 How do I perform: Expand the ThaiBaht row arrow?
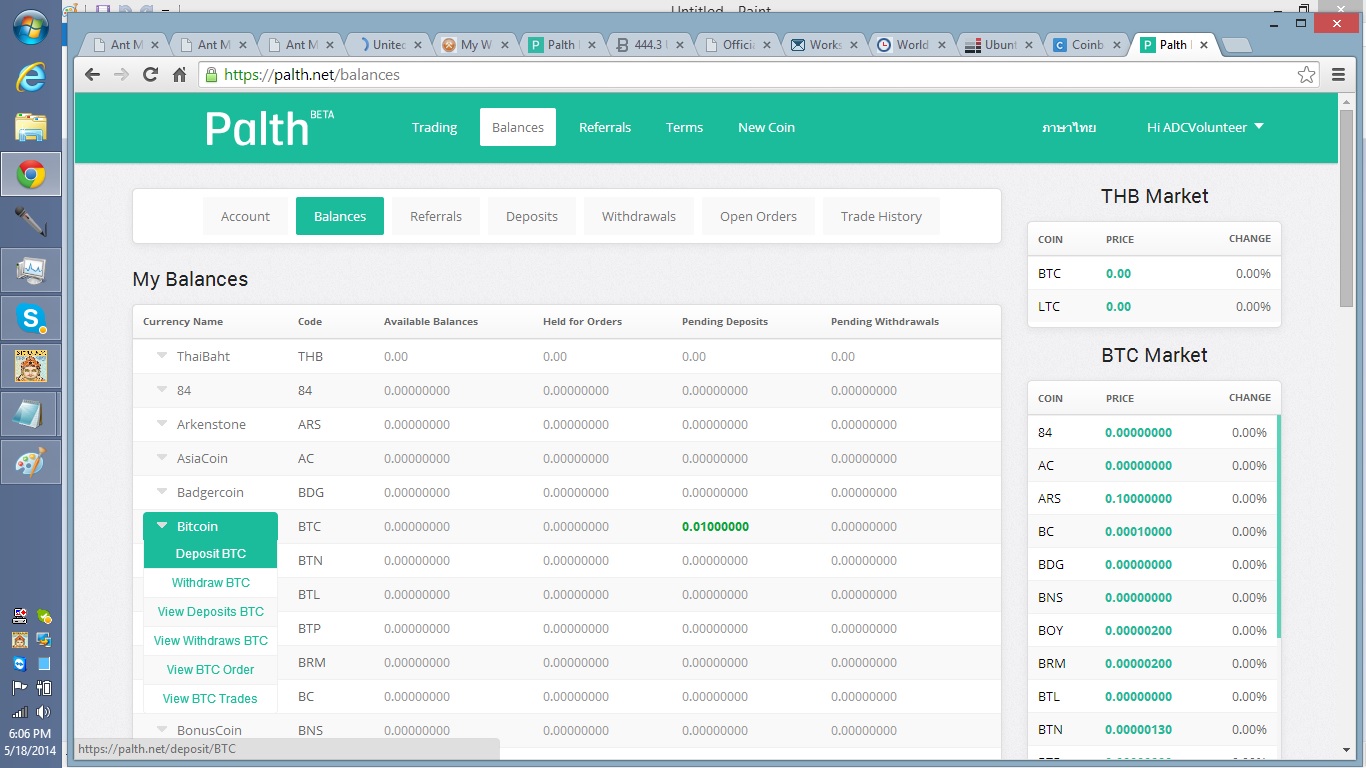162,355
